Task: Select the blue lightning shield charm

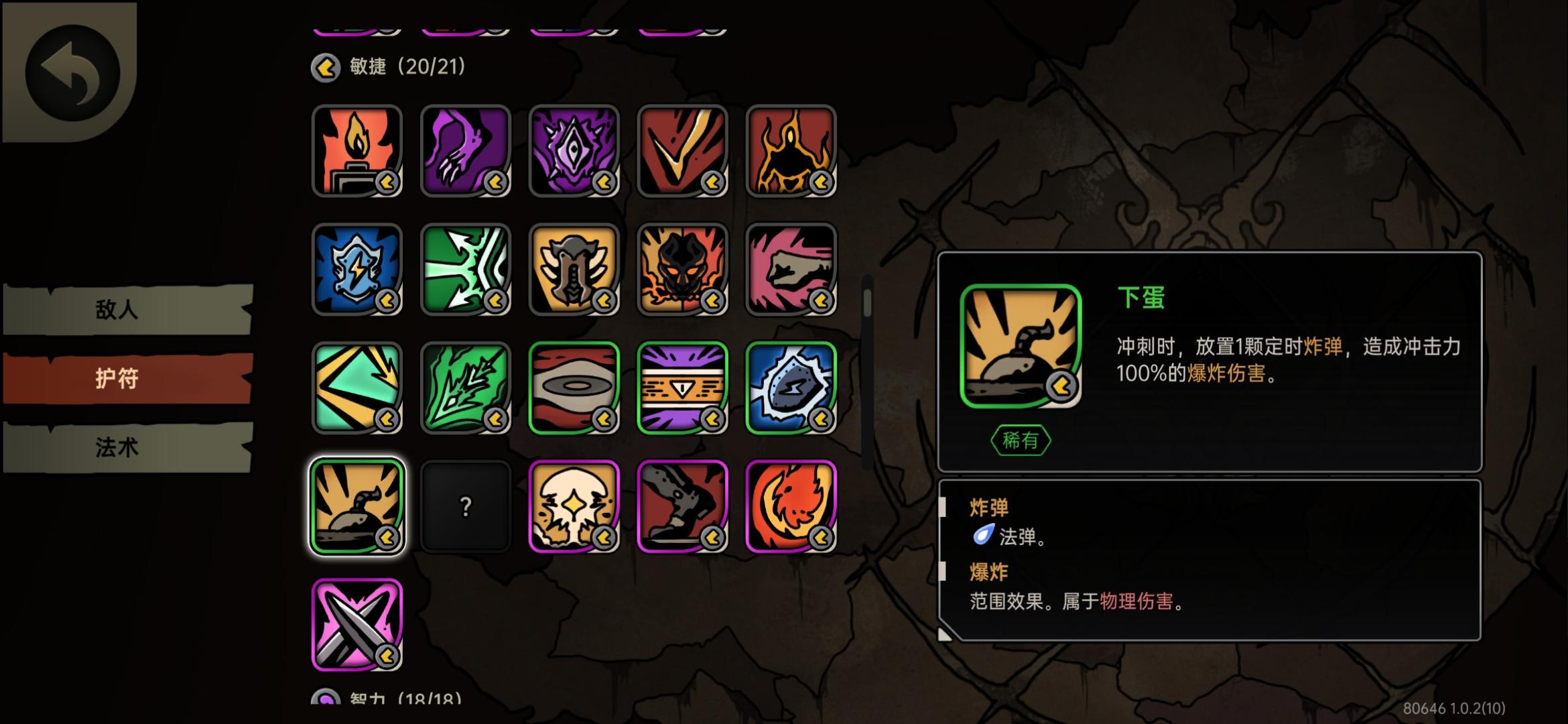Action: (357, 269)
